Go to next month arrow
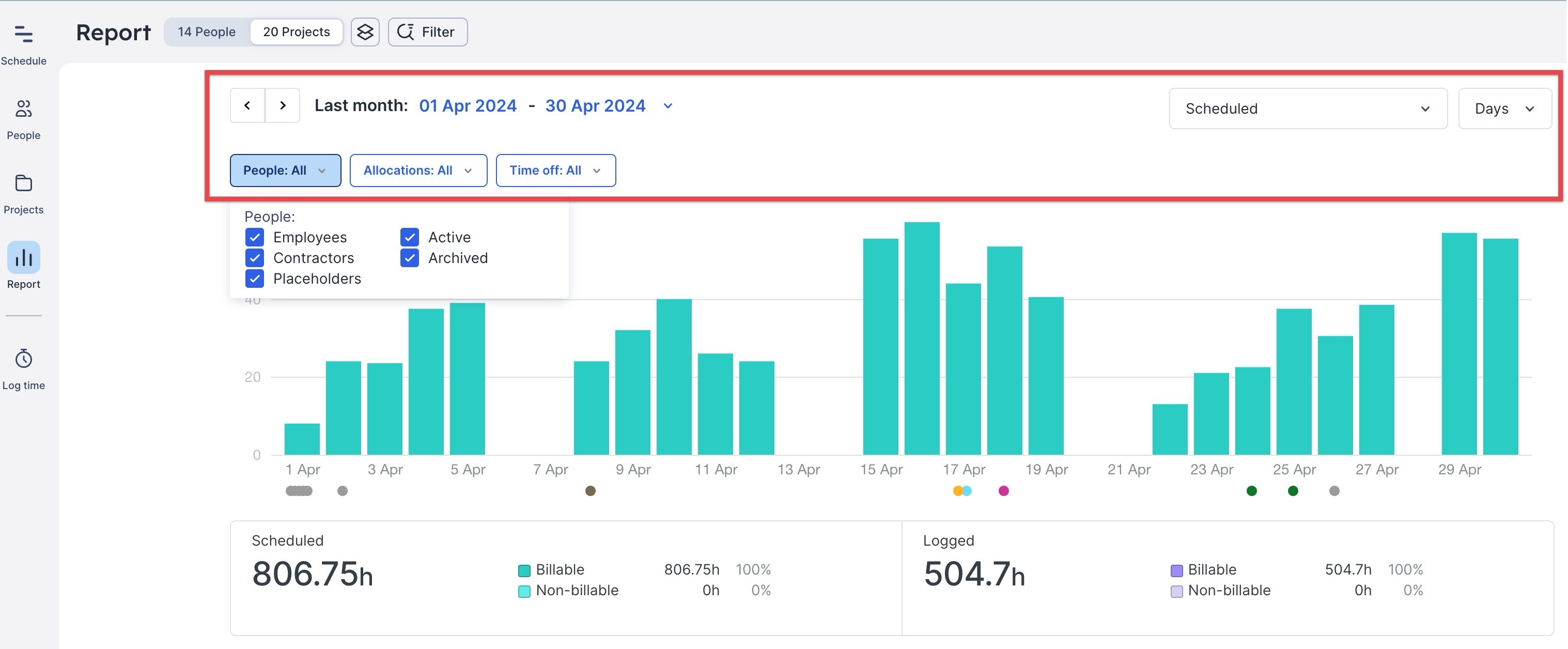The height and width of the screenshot is (649, 1568). pos(283,105)
